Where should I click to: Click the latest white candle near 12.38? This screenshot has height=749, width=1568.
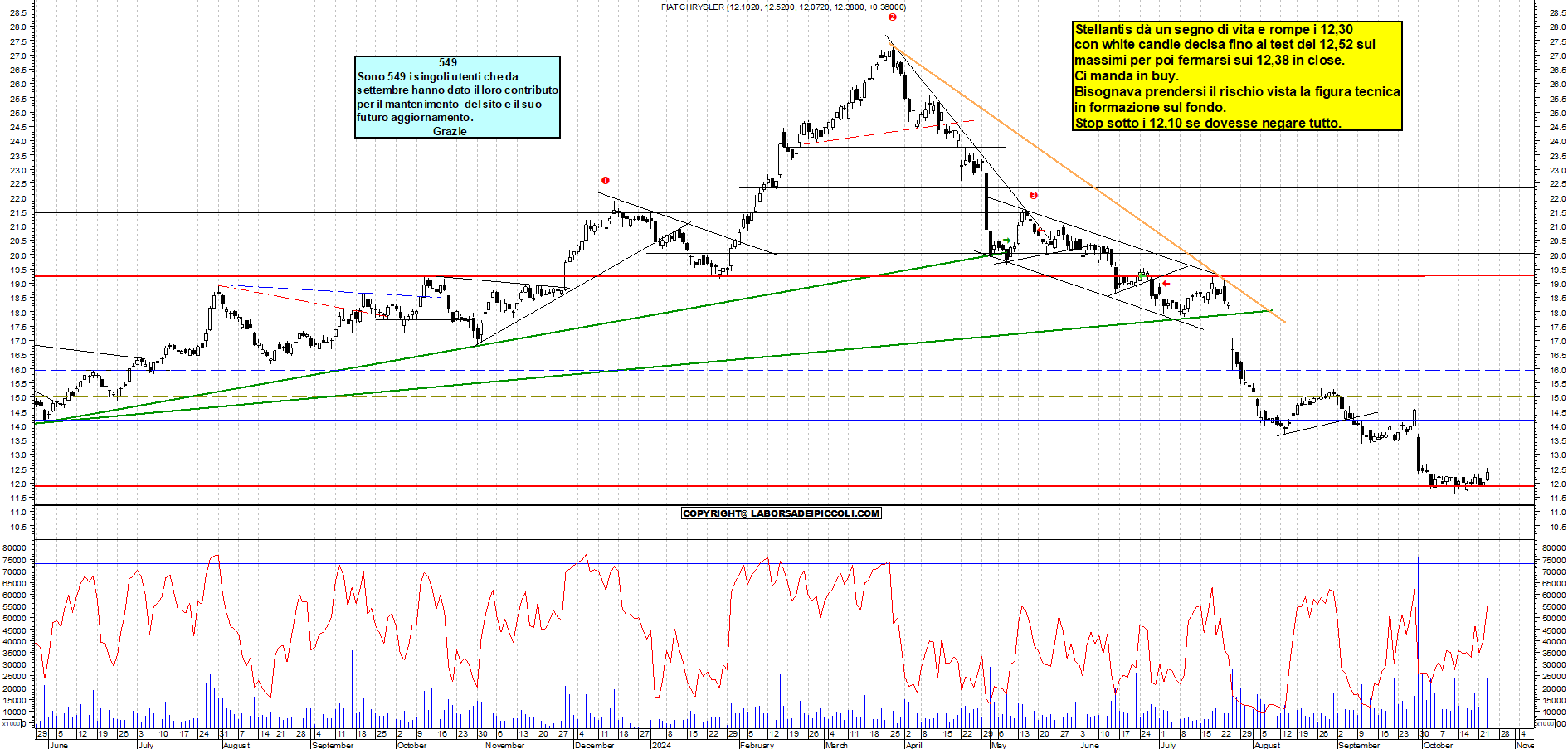[x=1488, y=474]
